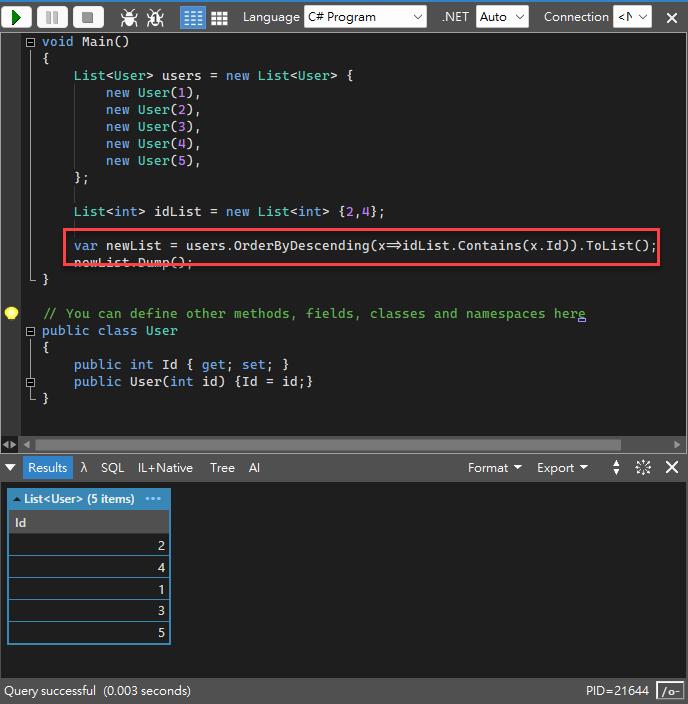Collapse the Main method code fold
The image size is (688, 704).
click(31, 42)
